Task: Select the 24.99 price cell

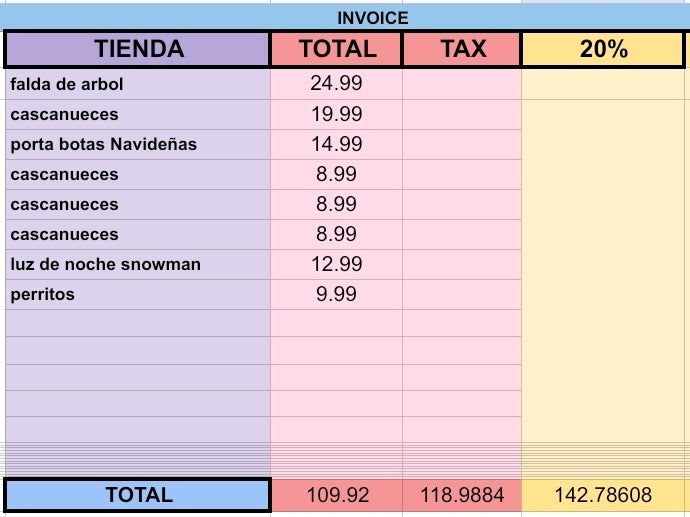Action: [x=336, y=84]
